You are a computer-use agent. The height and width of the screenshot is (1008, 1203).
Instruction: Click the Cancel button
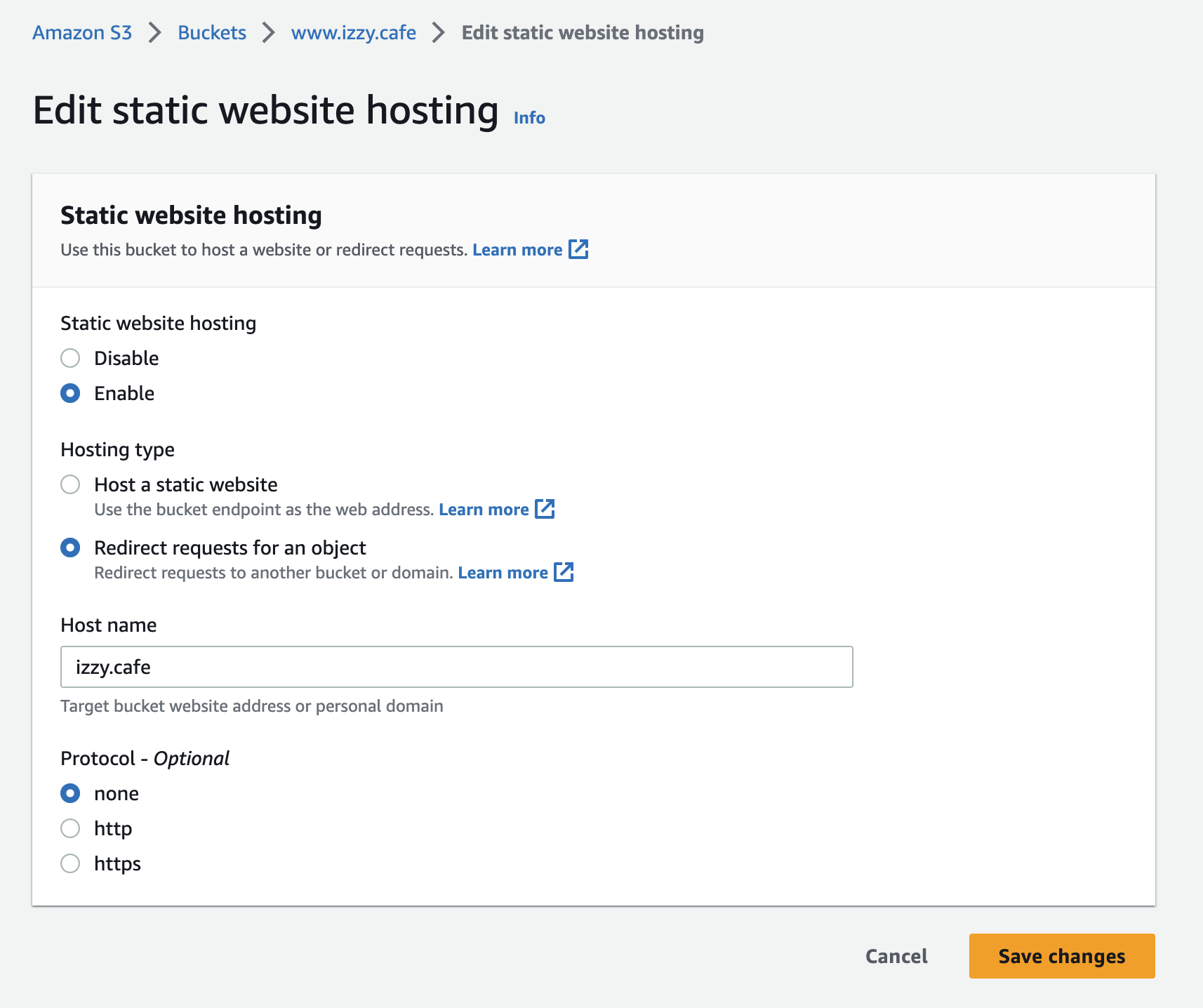[x=896, y=956]
